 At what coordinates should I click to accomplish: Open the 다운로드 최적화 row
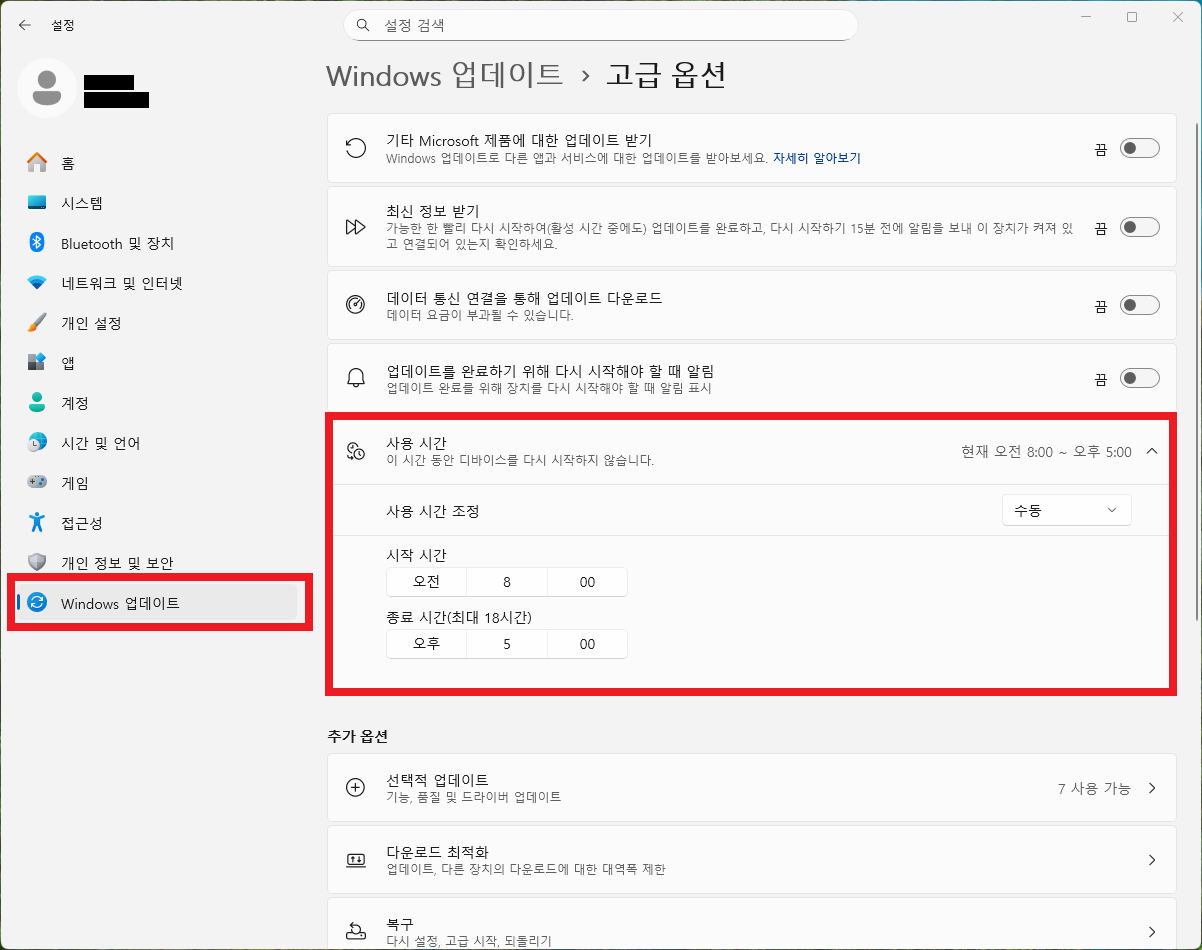[x=752, y=860]
